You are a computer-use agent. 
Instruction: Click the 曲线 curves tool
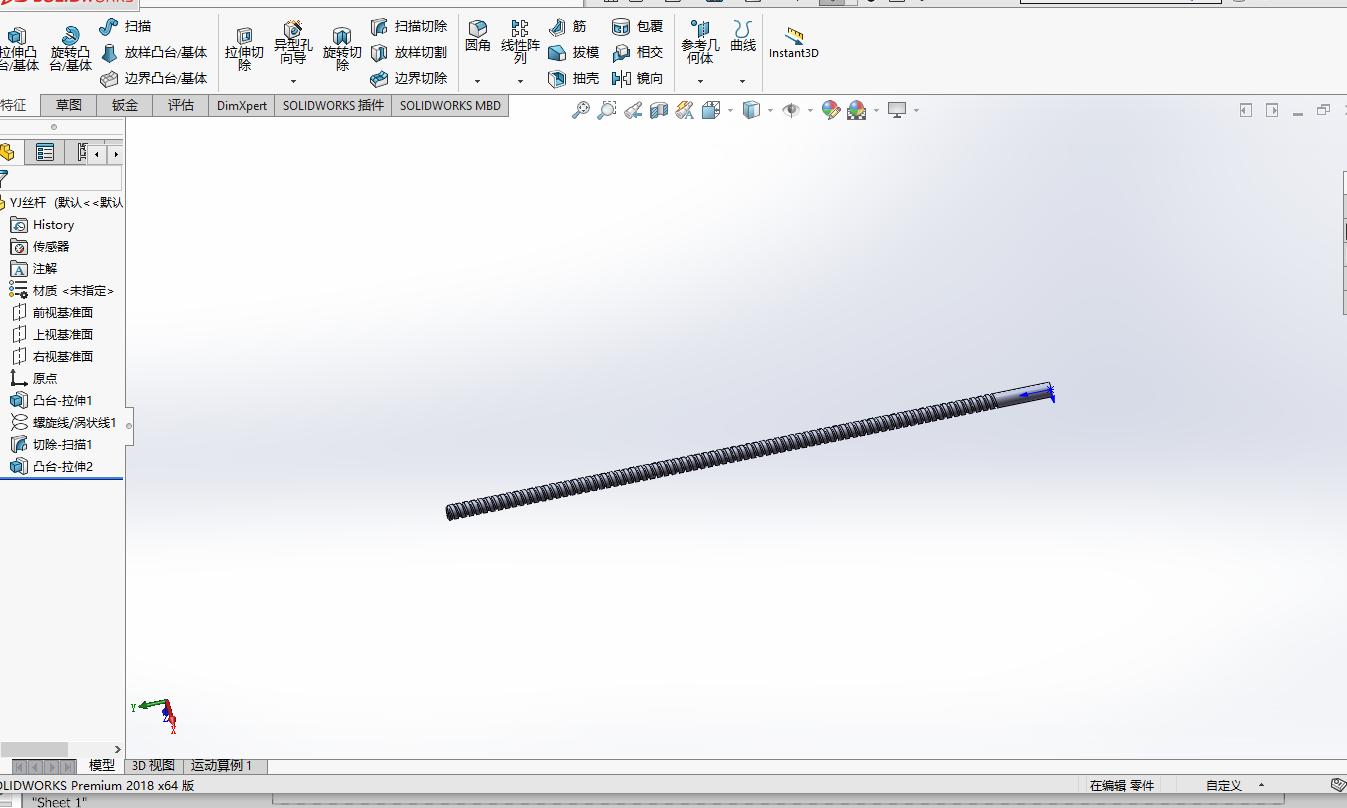743,36
